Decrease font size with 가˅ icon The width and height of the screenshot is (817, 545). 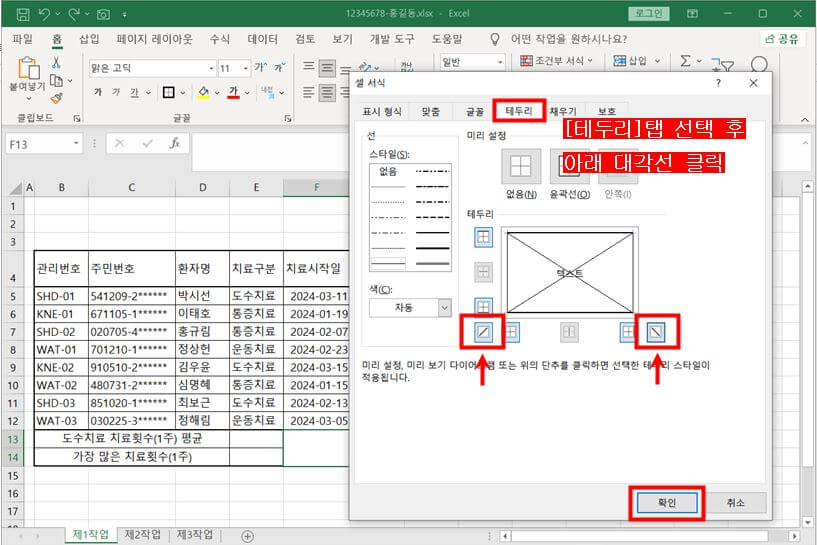[280, 68]
